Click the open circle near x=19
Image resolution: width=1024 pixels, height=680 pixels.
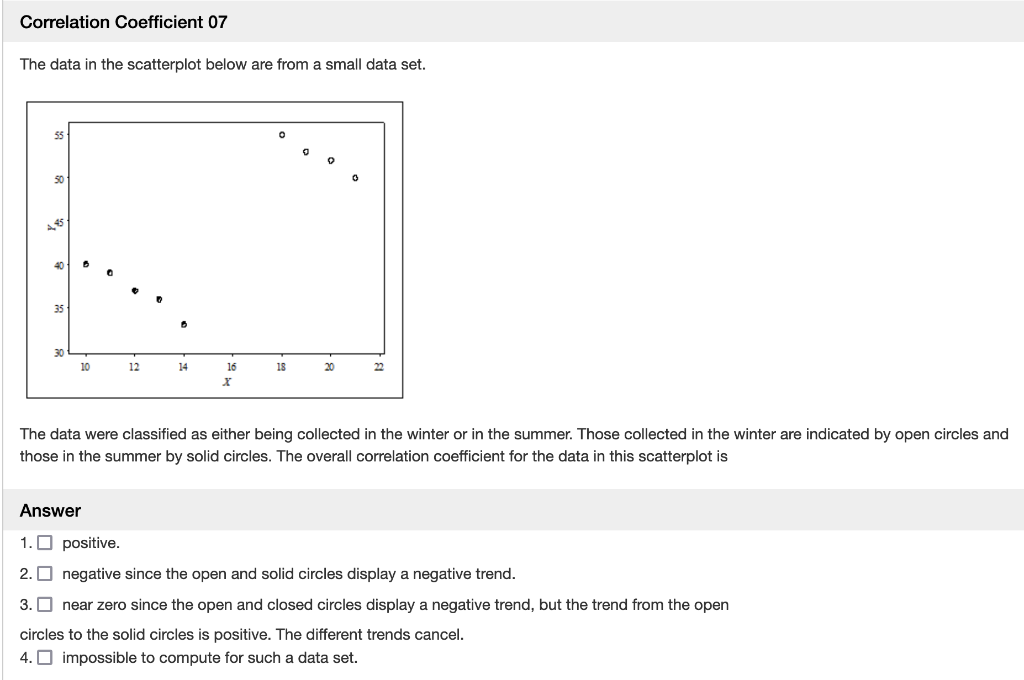pos(305,150)
